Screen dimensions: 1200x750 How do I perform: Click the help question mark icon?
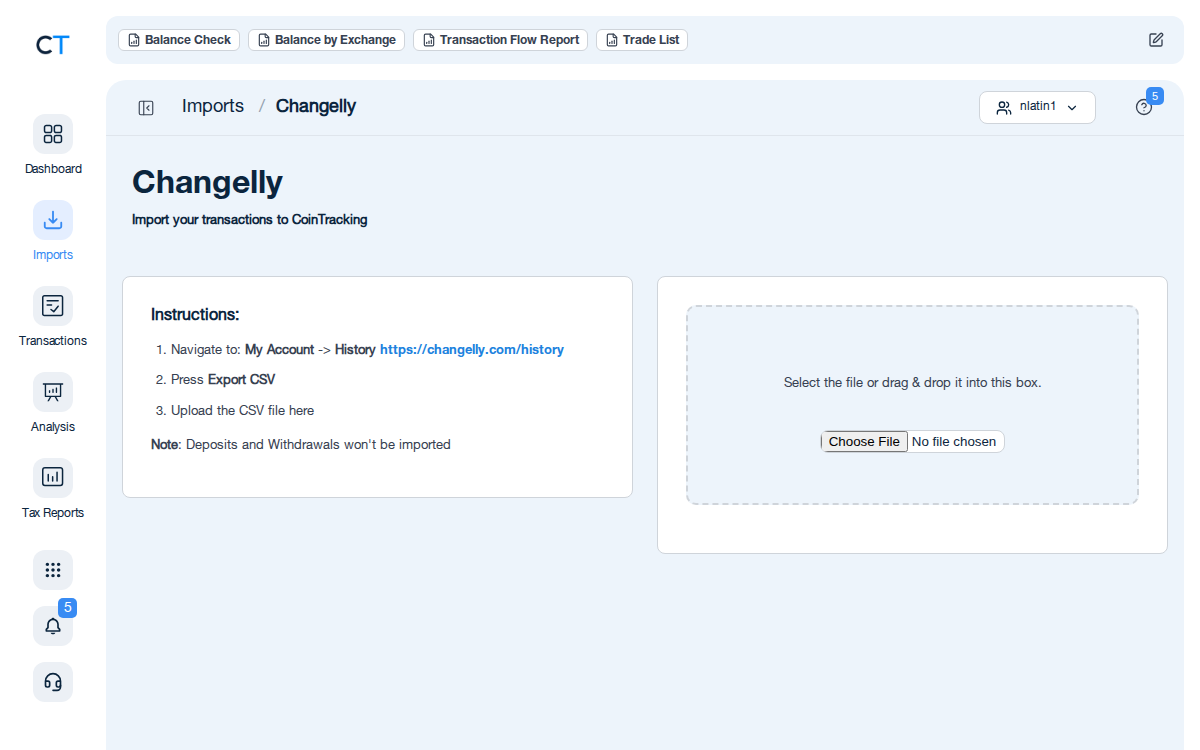pyautogui.click(x=1144, y=108)
